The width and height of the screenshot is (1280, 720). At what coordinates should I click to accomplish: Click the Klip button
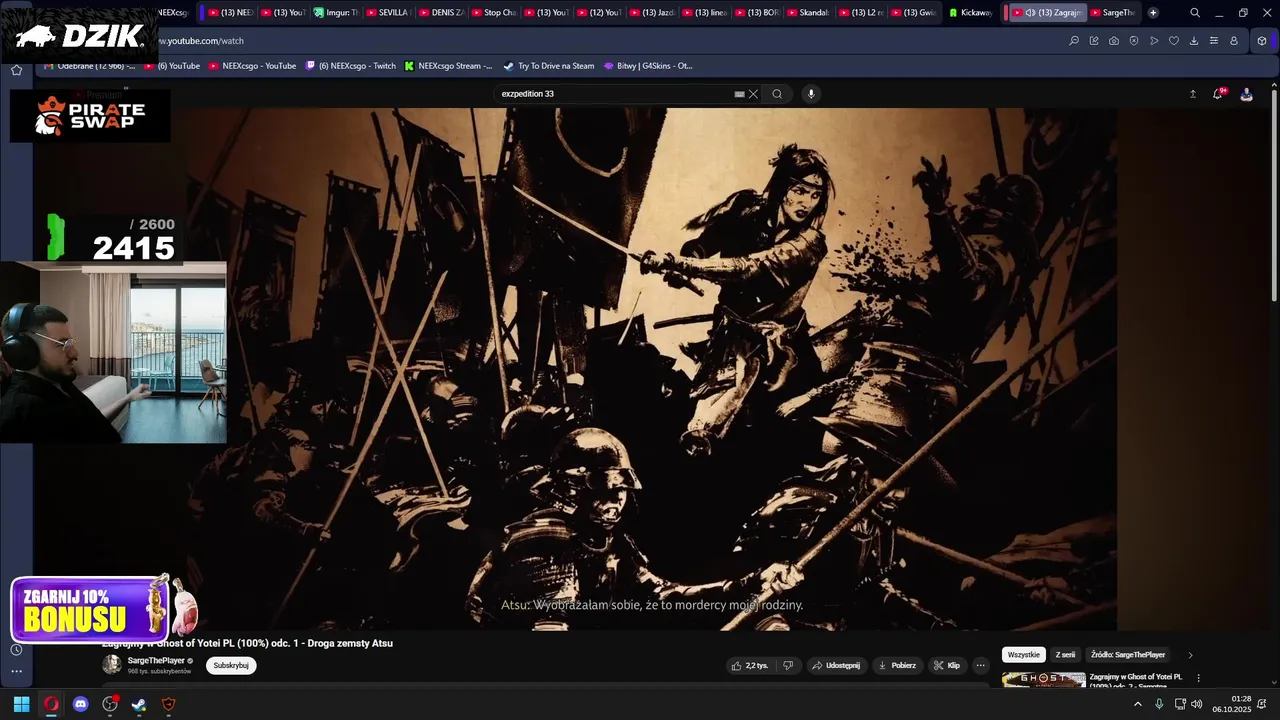947,665
